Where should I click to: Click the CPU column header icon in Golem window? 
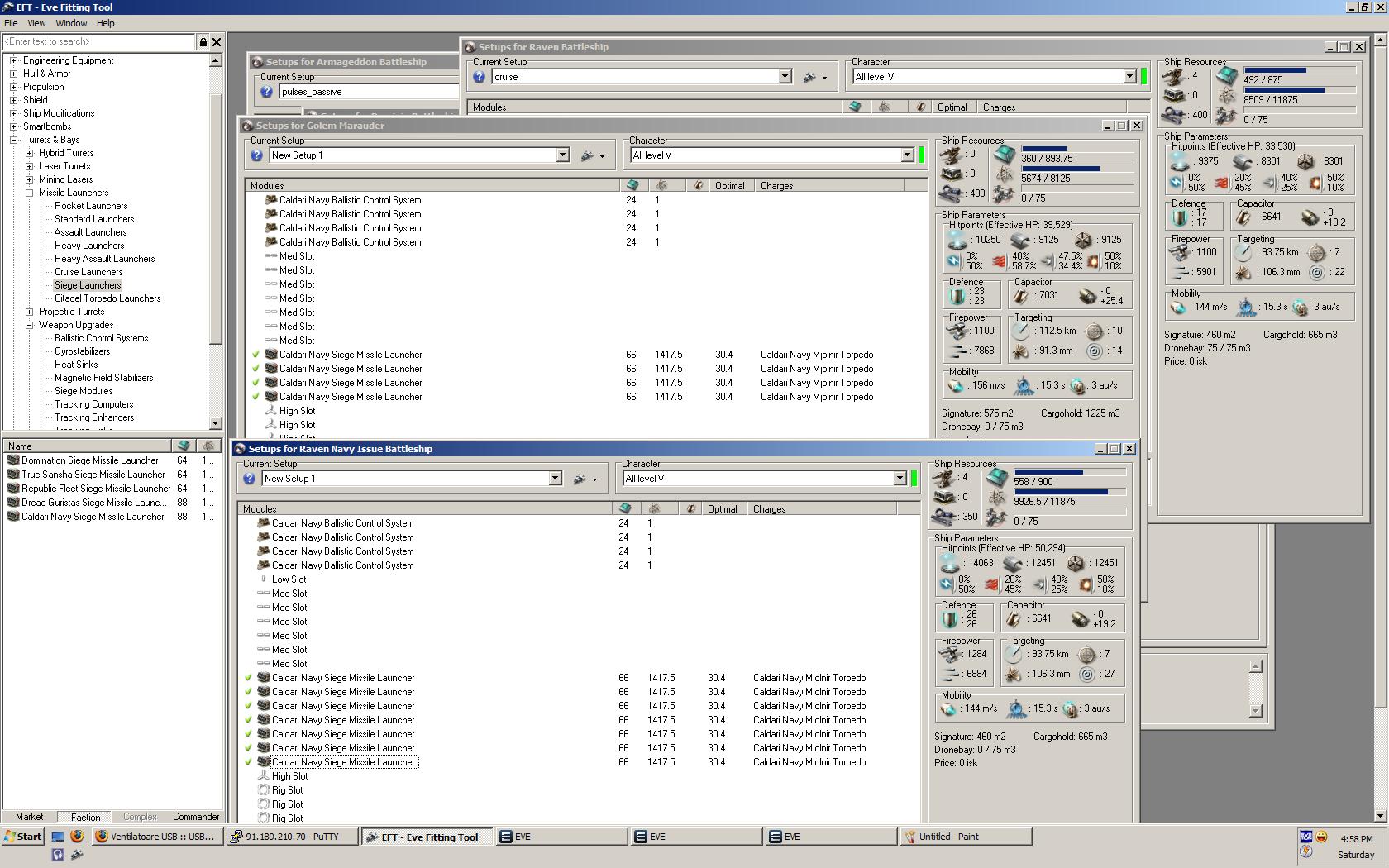(632, 186)
